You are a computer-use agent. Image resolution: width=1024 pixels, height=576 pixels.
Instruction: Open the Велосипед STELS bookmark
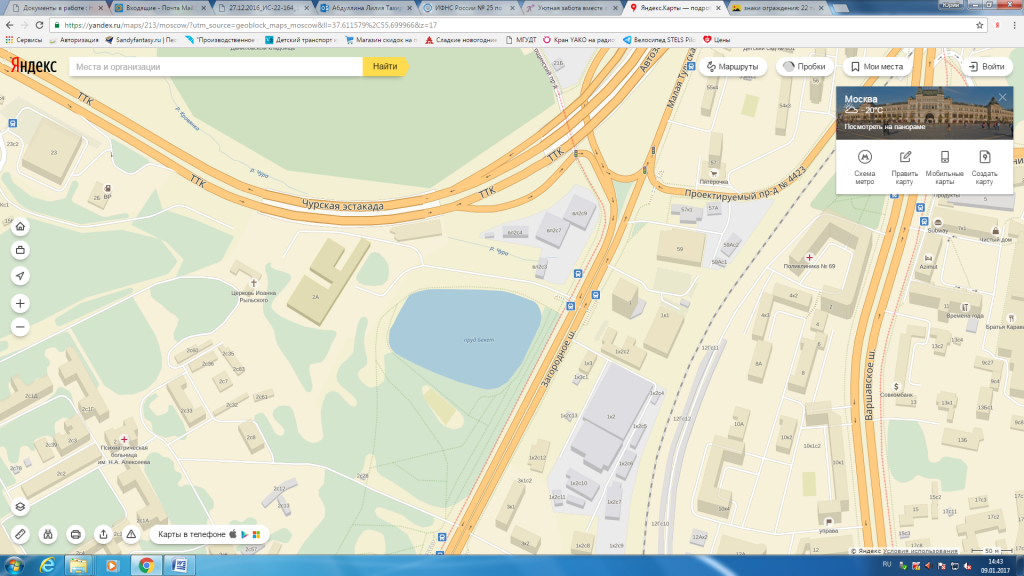(x=658, y=40)
